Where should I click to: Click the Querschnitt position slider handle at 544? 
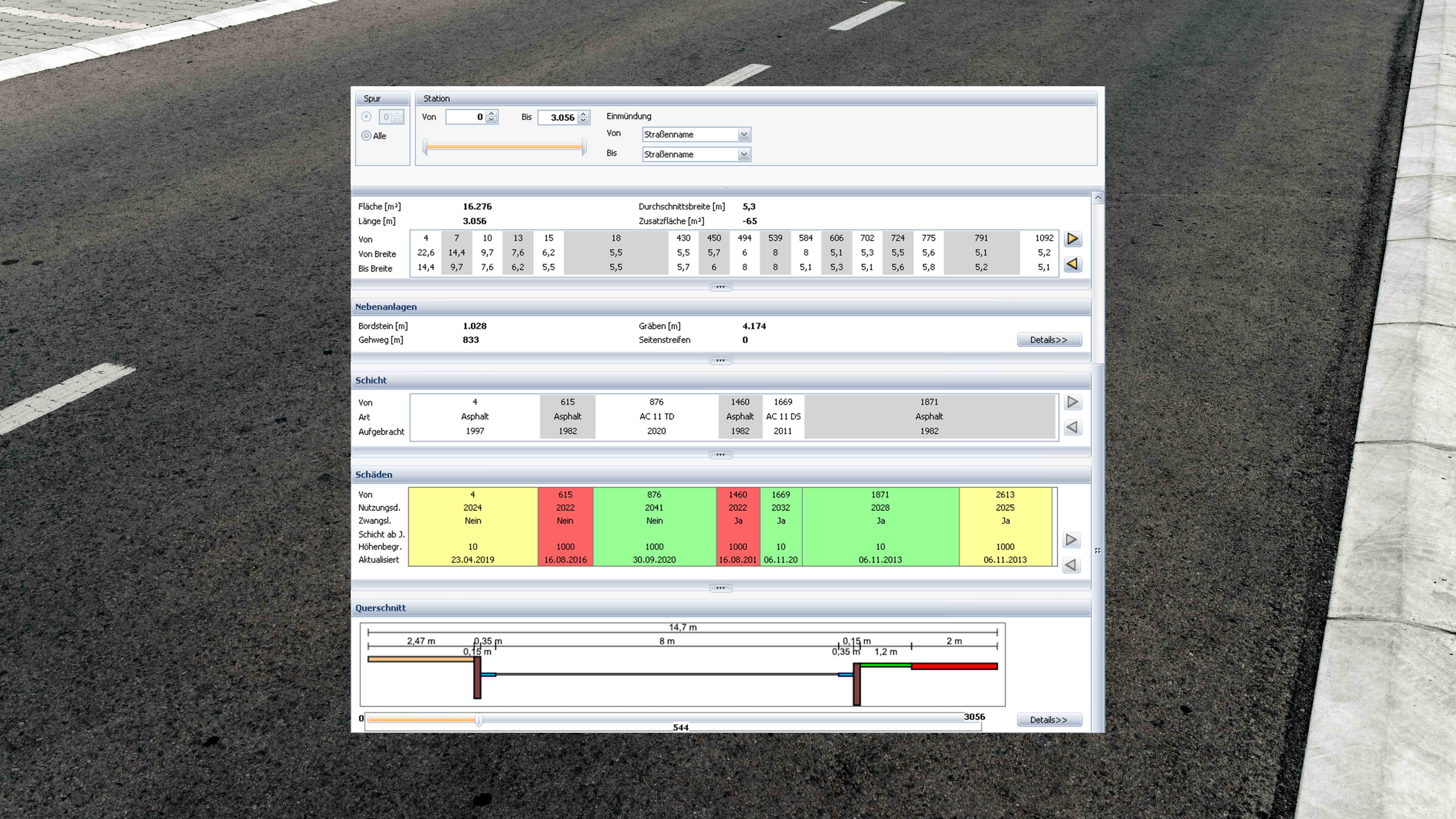tap(479, 720)
